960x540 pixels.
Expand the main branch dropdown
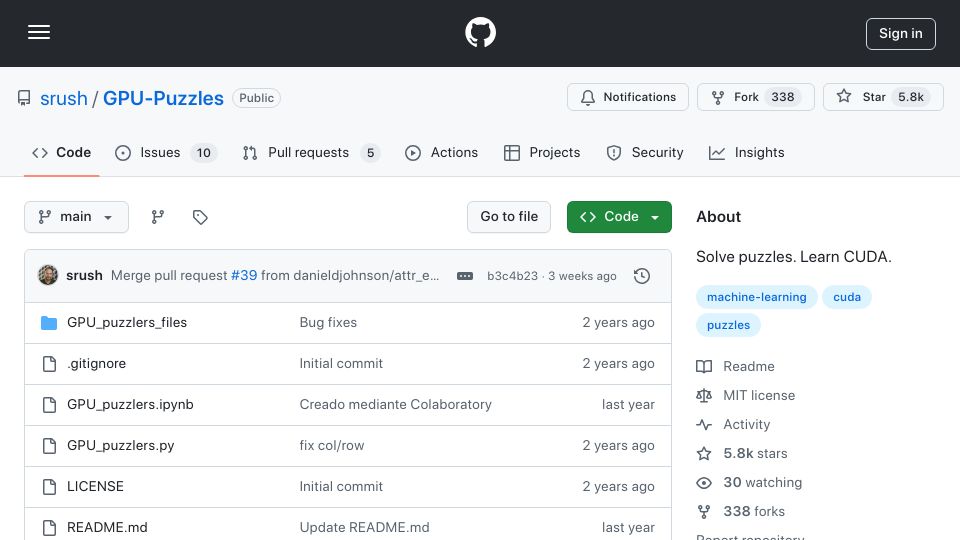[77, 217]
